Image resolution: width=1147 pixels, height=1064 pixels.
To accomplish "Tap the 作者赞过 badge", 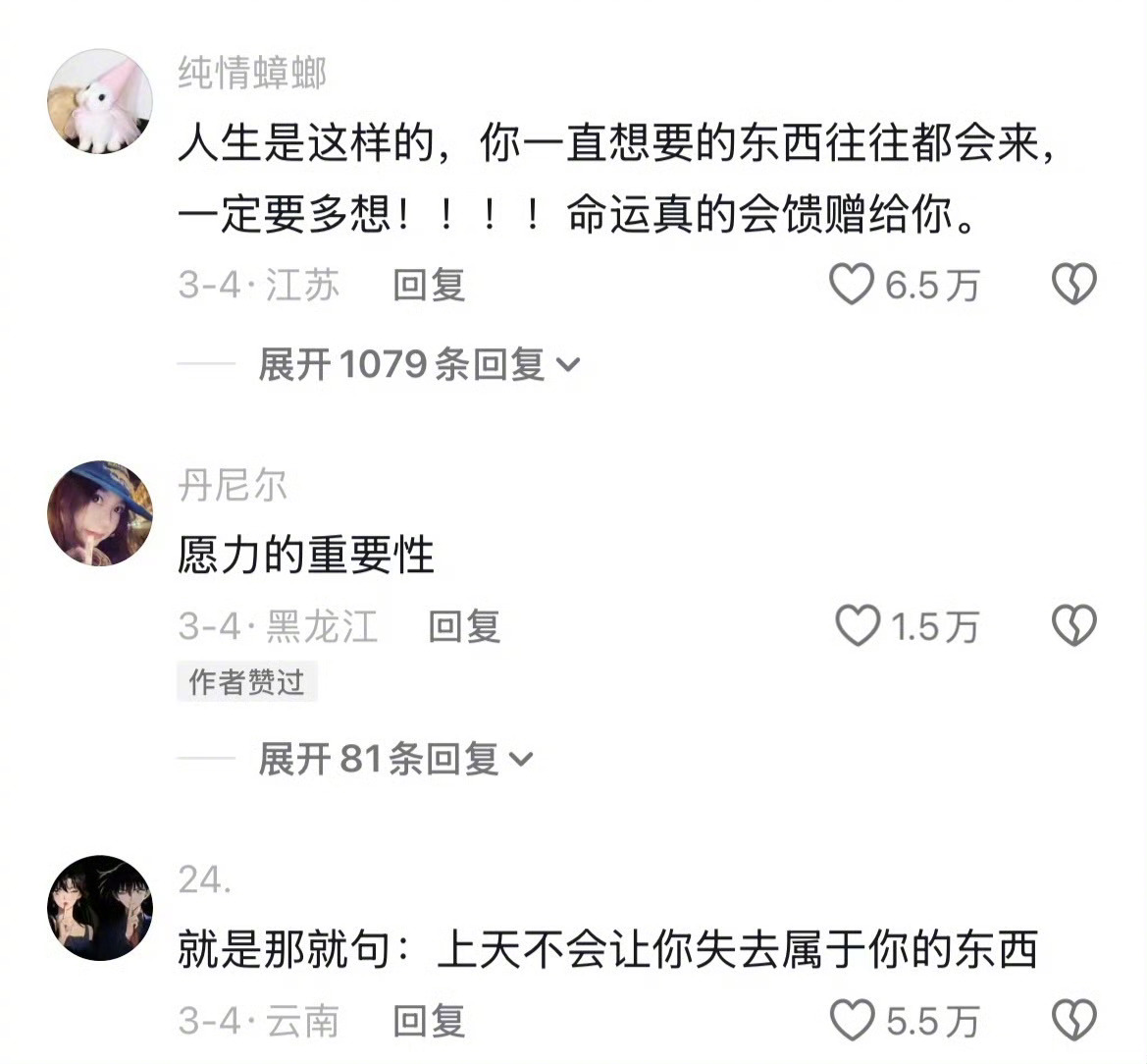I will pos(247,681).
